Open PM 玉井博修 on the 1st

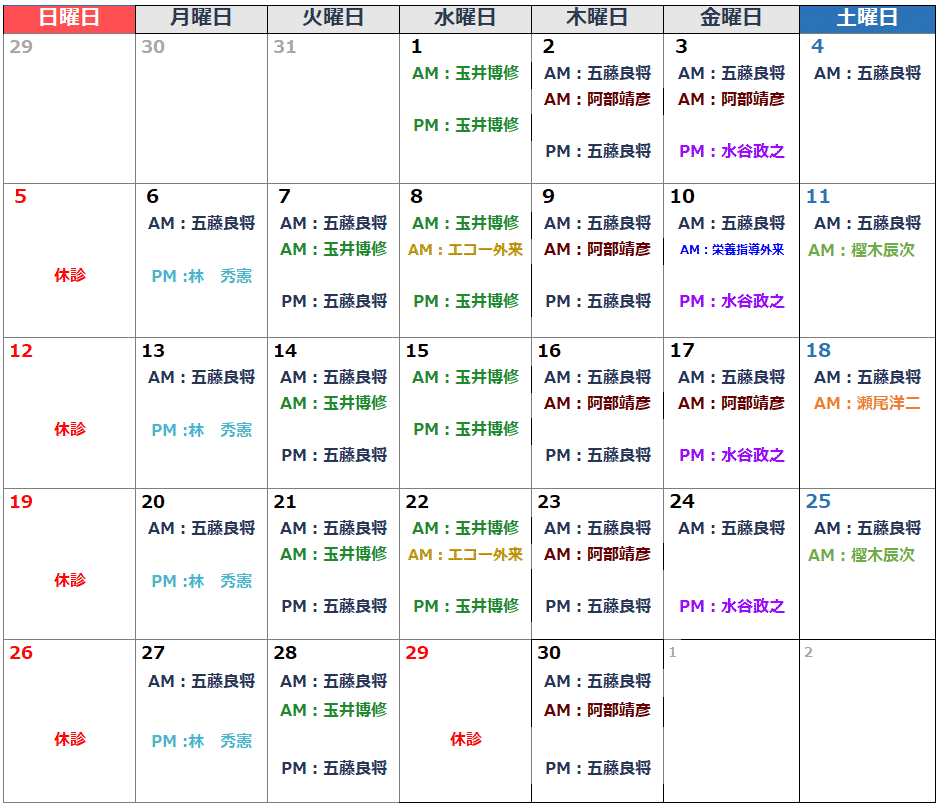pos(466,125)
